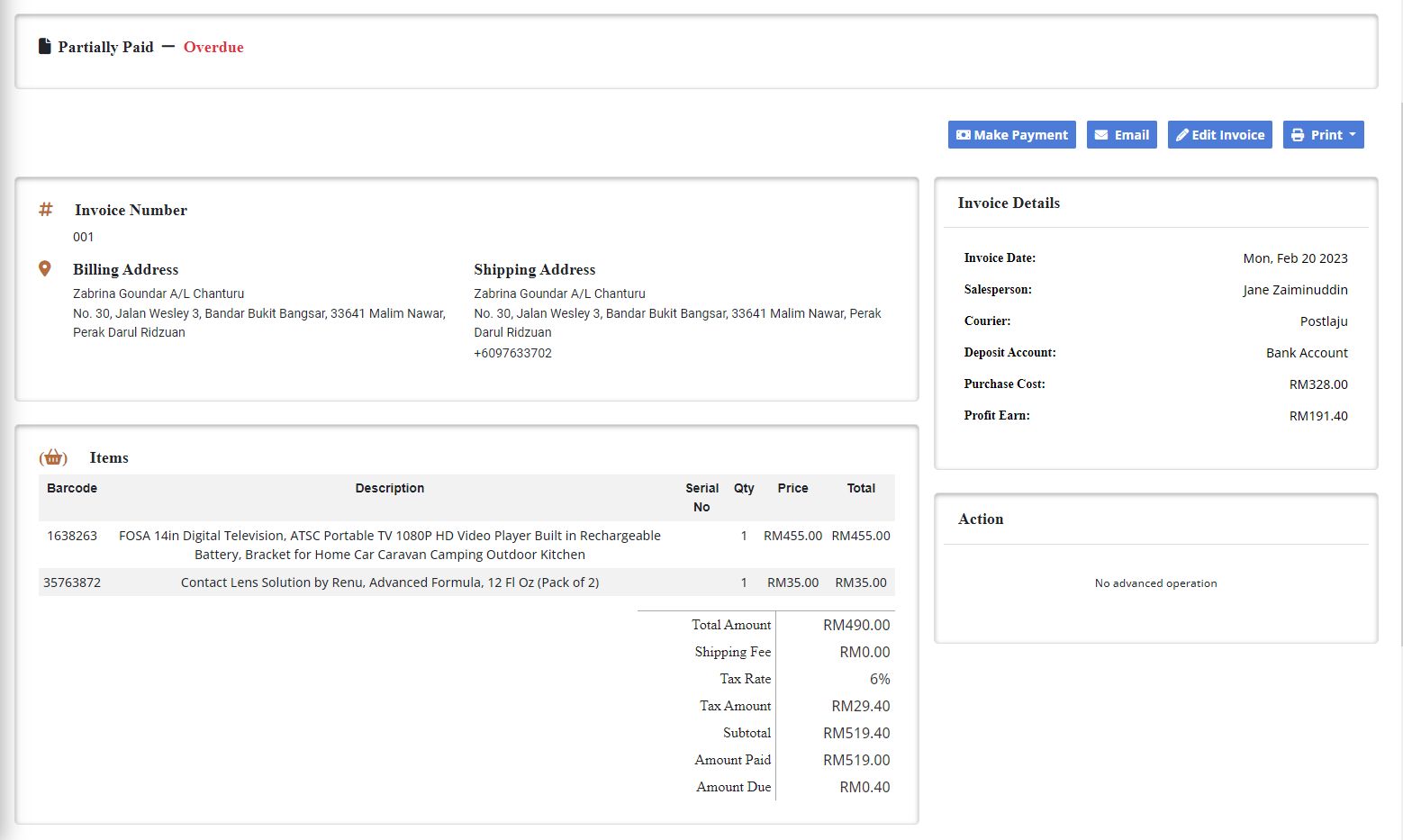Click the Partially Paid status text

(x=105, y=47)
